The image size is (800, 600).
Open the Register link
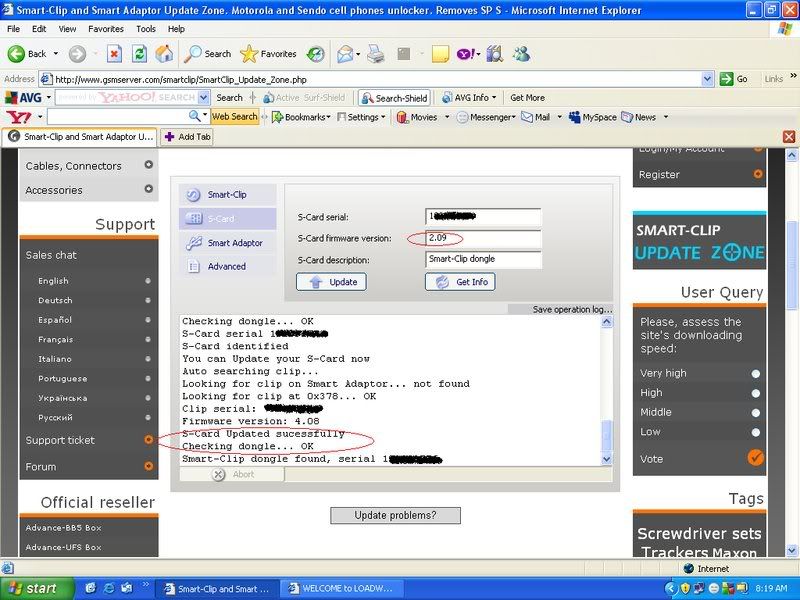(x=659, y=174)
